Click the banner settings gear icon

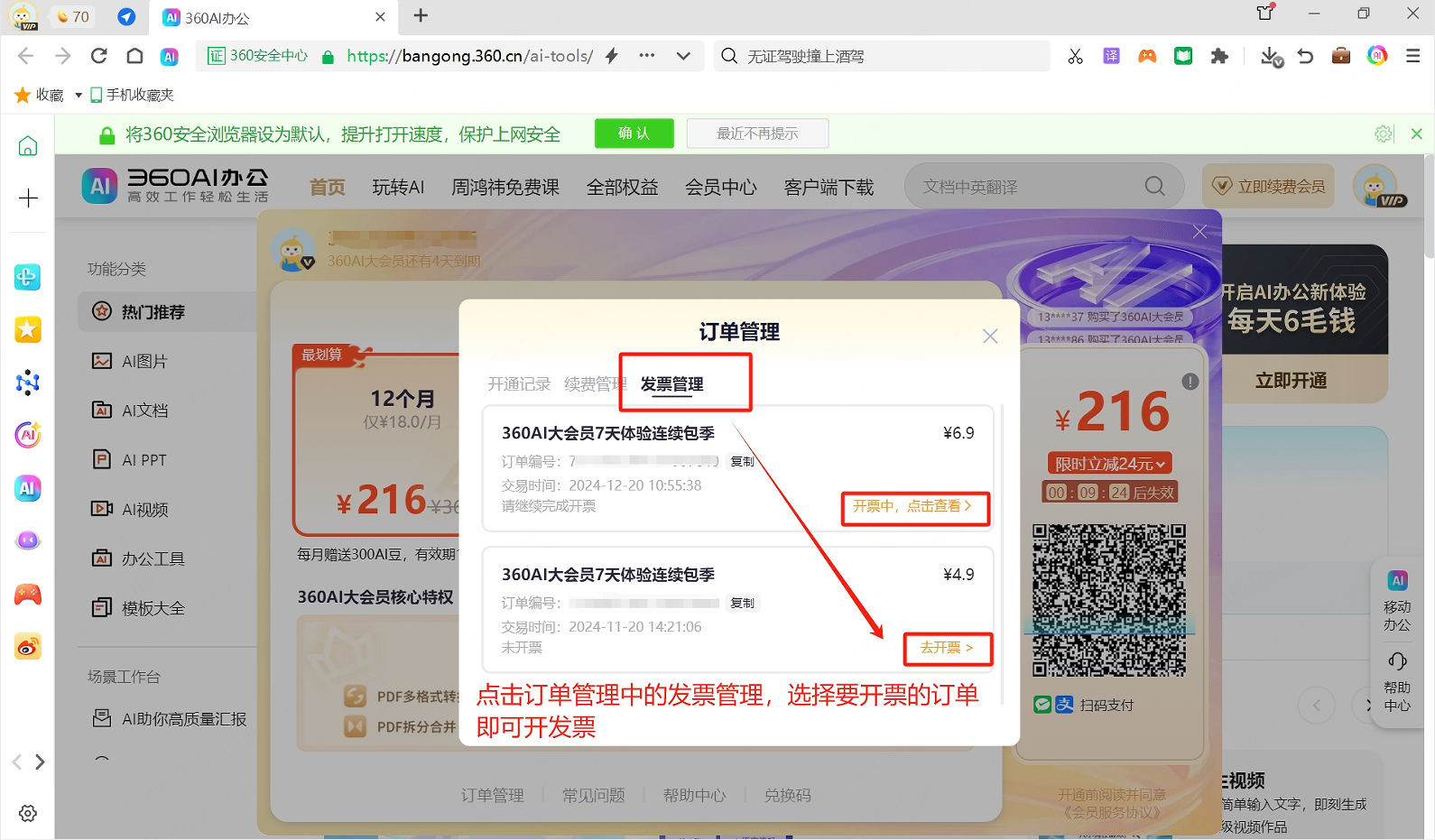[x=1384, y=134]
